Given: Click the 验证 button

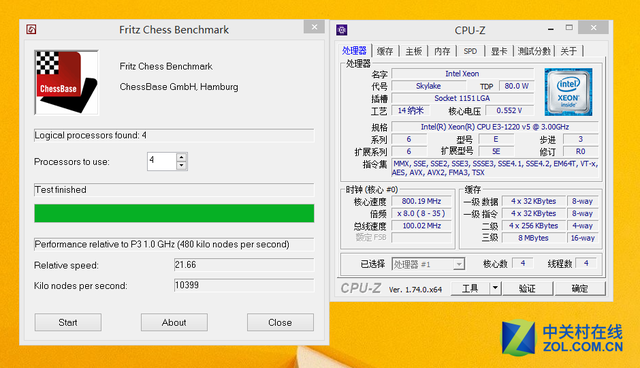Looking at the screenshot, I should coord(527,288).
